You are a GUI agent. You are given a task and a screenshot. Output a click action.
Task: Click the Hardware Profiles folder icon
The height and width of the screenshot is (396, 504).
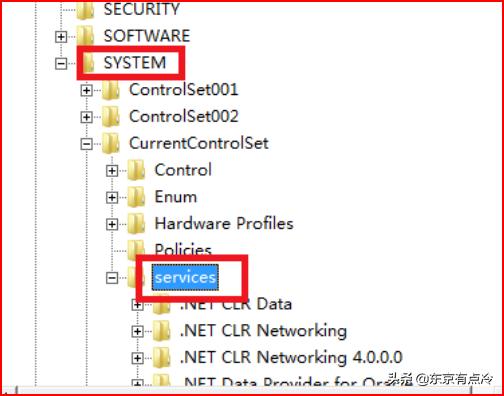click(136, 224)
